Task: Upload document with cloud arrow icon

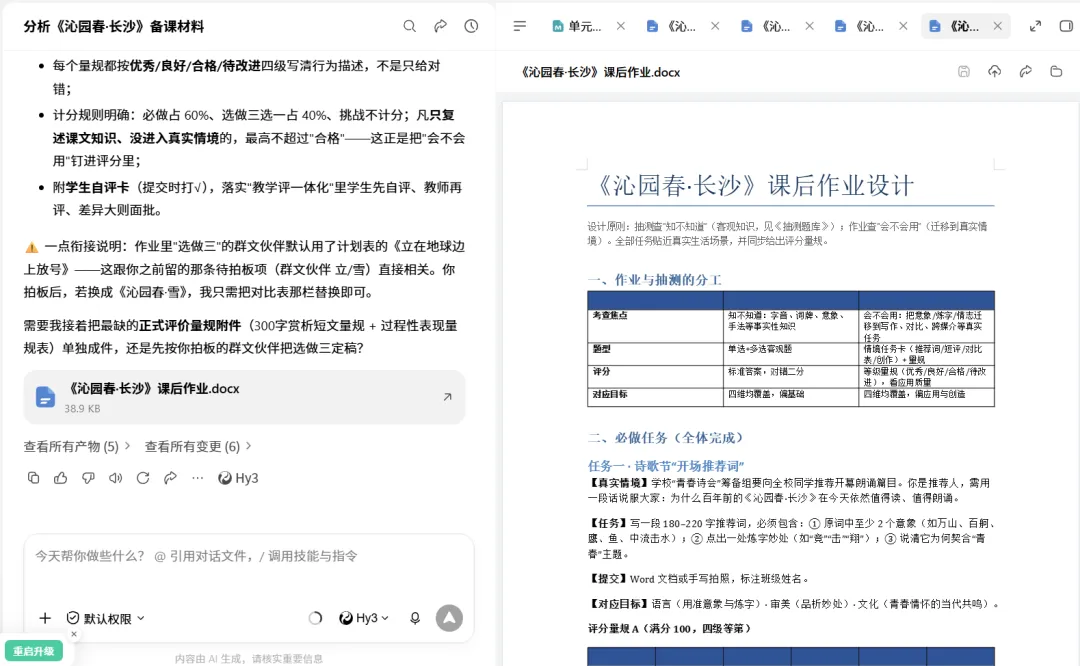Action: (995, 71)
